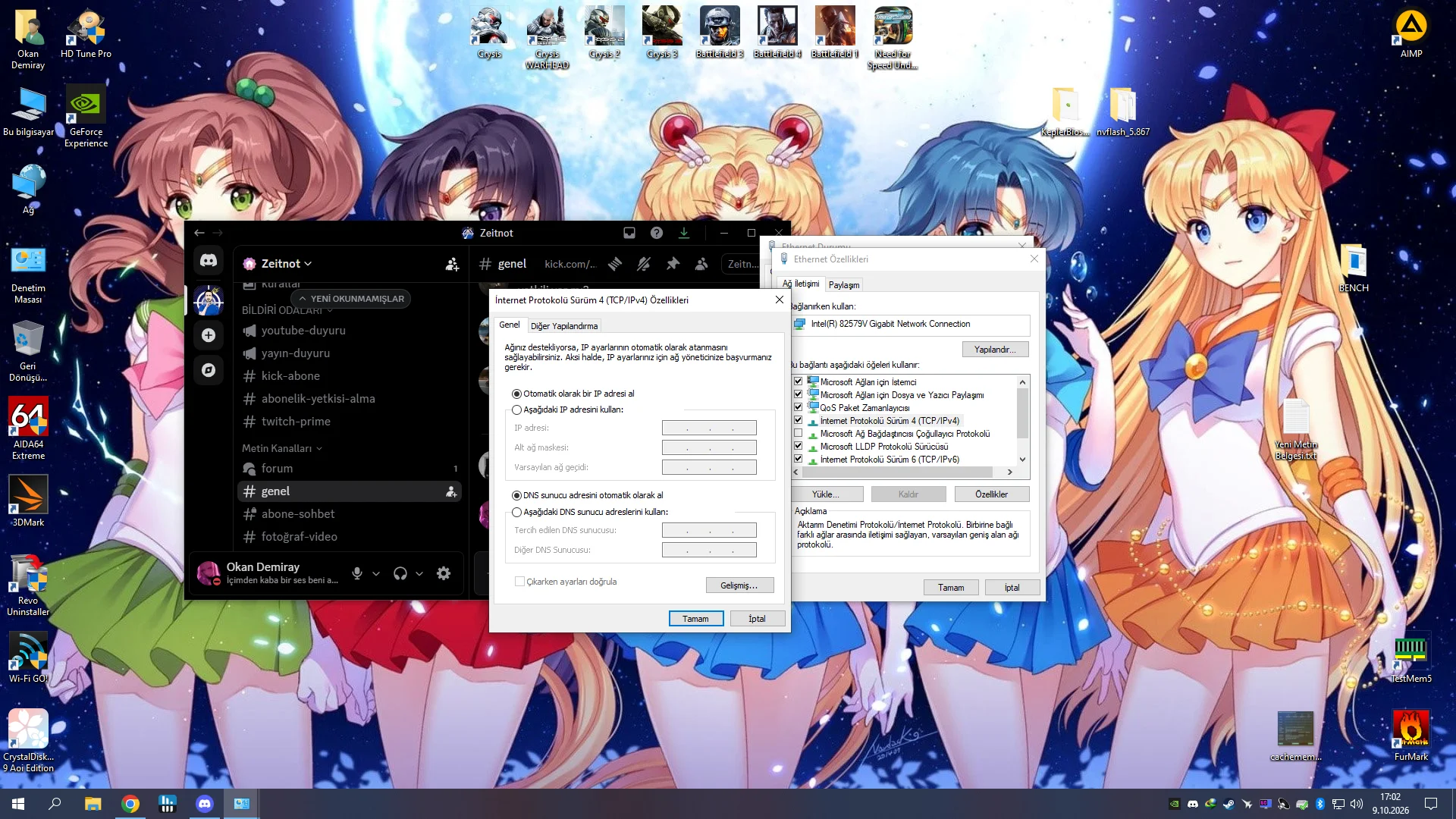
Task: Open the explore servers compass icon
Action: click(x=209, y=370)
